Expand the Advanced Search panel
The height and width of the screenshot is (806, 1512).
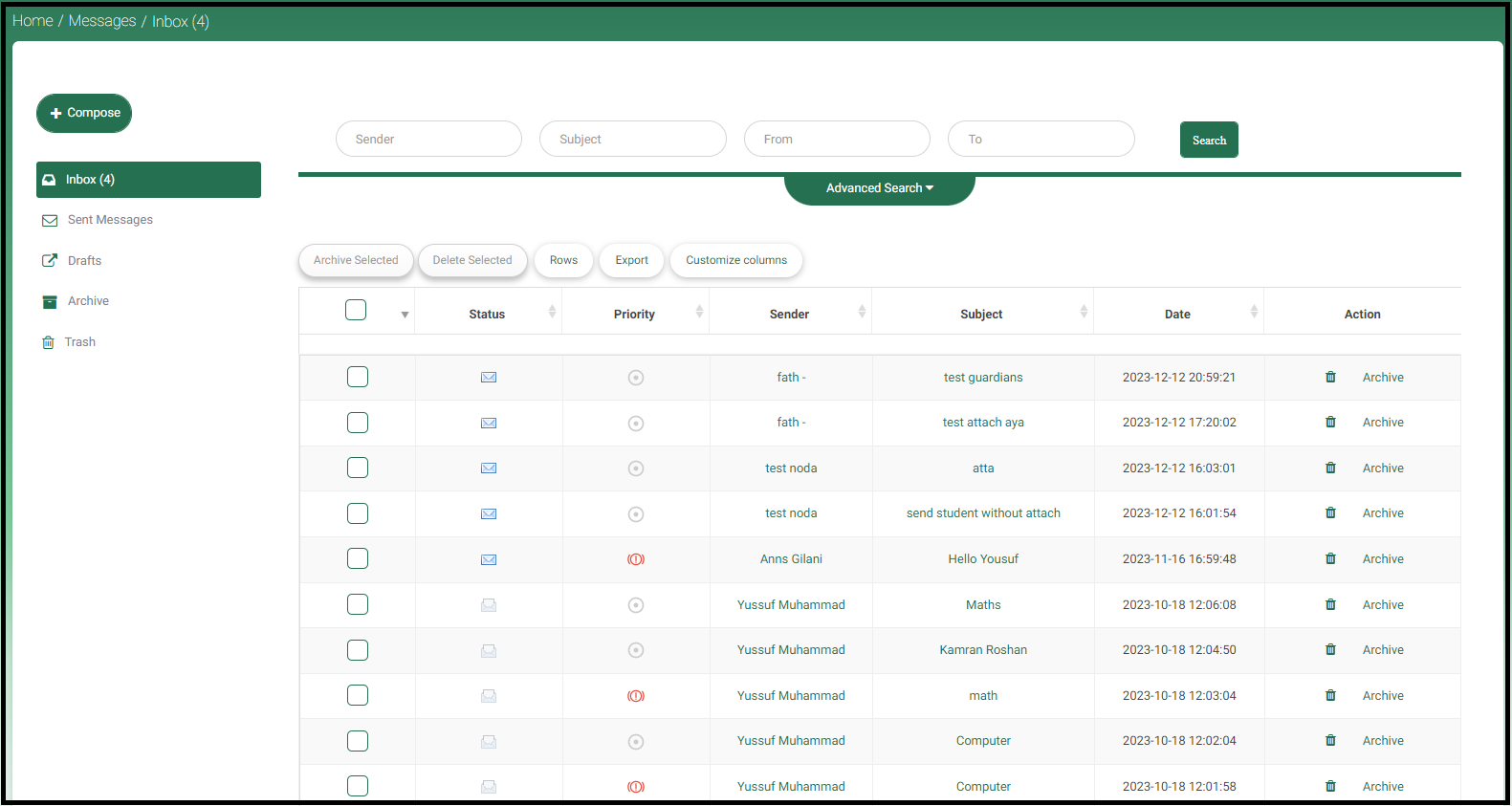(x=880, y=188)
